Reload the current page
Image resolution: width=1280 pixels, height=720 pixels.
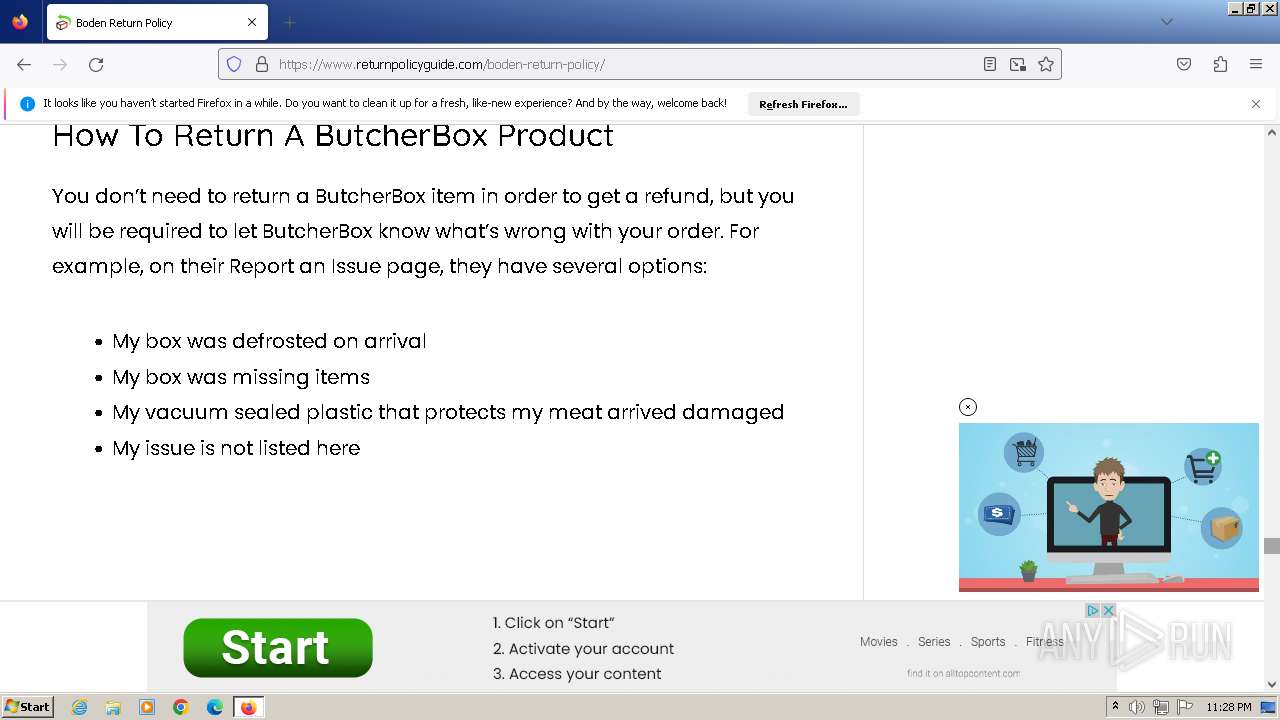click(x=96, y=64)
